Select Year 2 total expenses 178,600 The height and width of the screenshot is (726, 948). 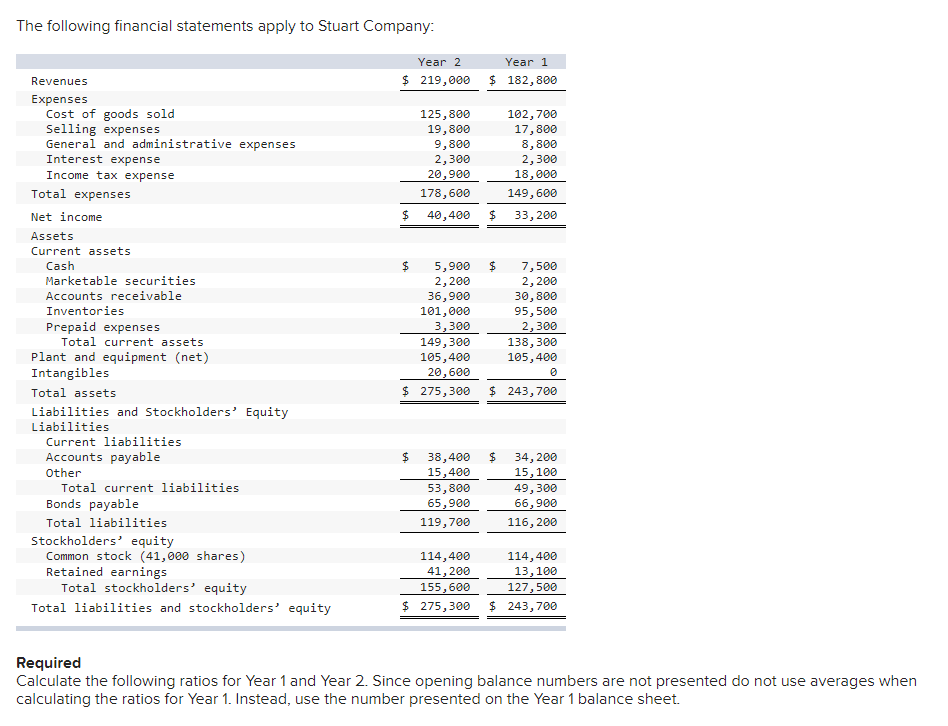click(445, 193)
